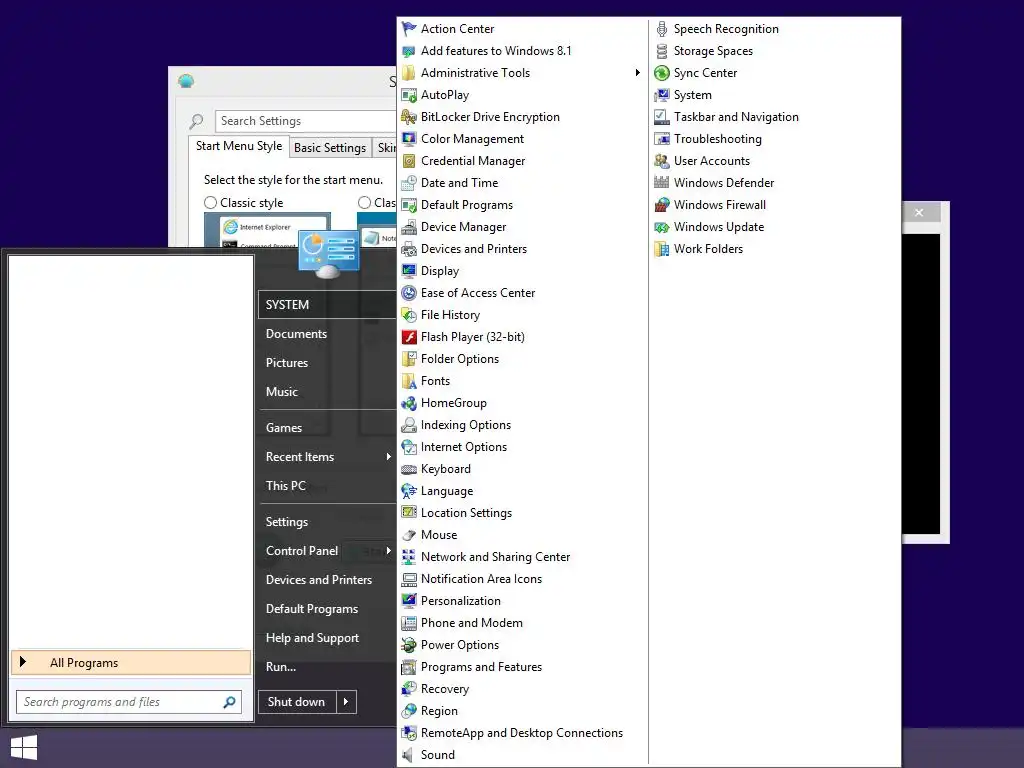The height and width of the screenshot is (768, 1024).
Task: Open Settings in the start menu
Action: (x=287, y=522)
